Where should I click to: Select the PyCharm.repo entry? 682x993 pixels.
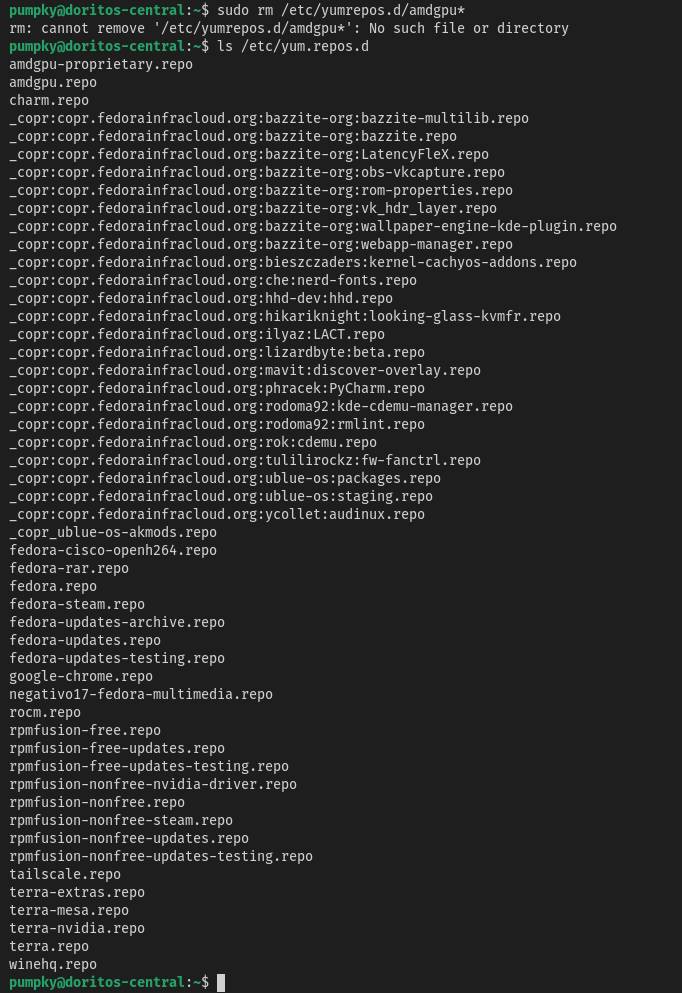[217, 388]
